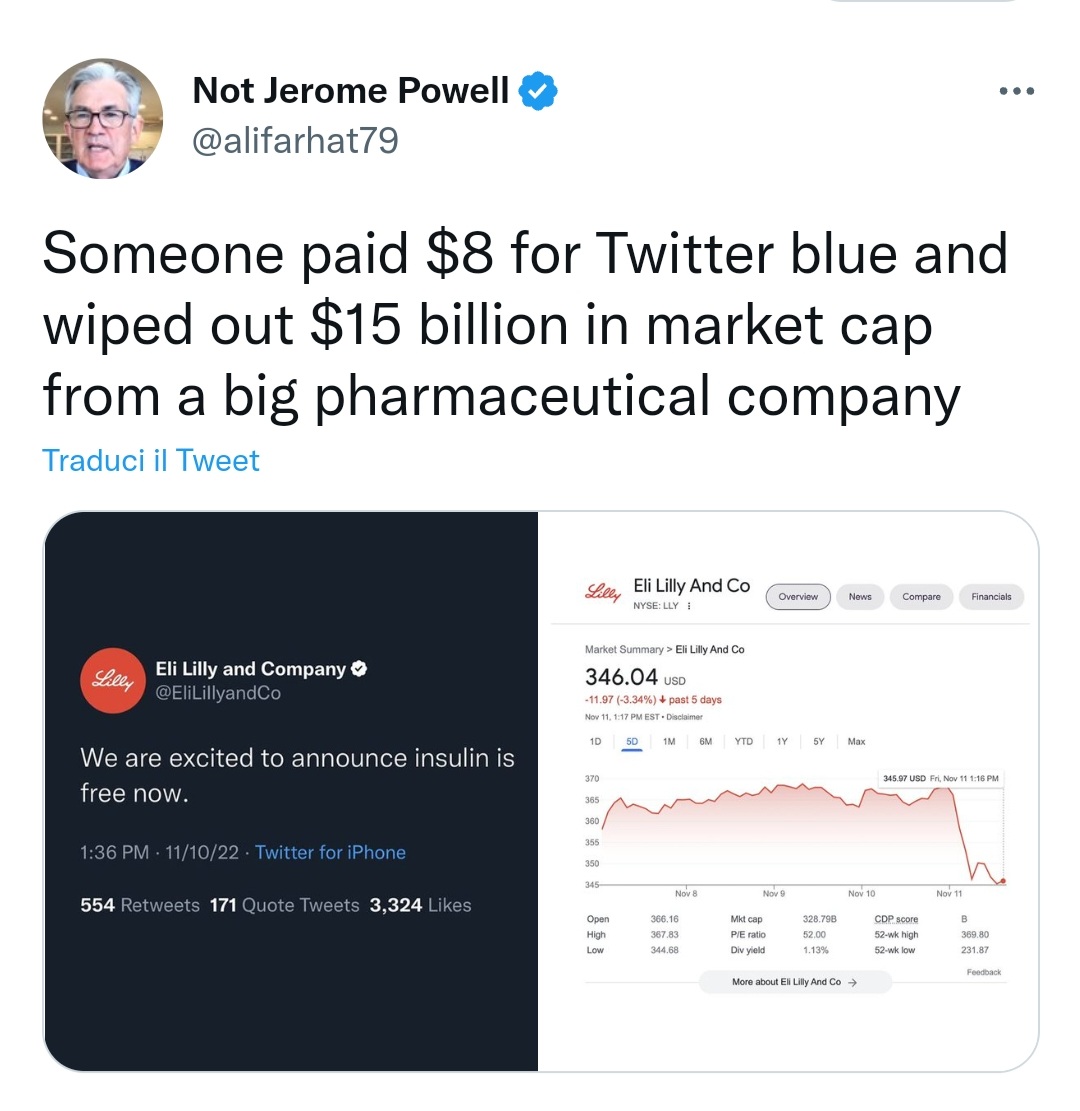Click the Eli Lilly red logo avatar

coord(112,681)
